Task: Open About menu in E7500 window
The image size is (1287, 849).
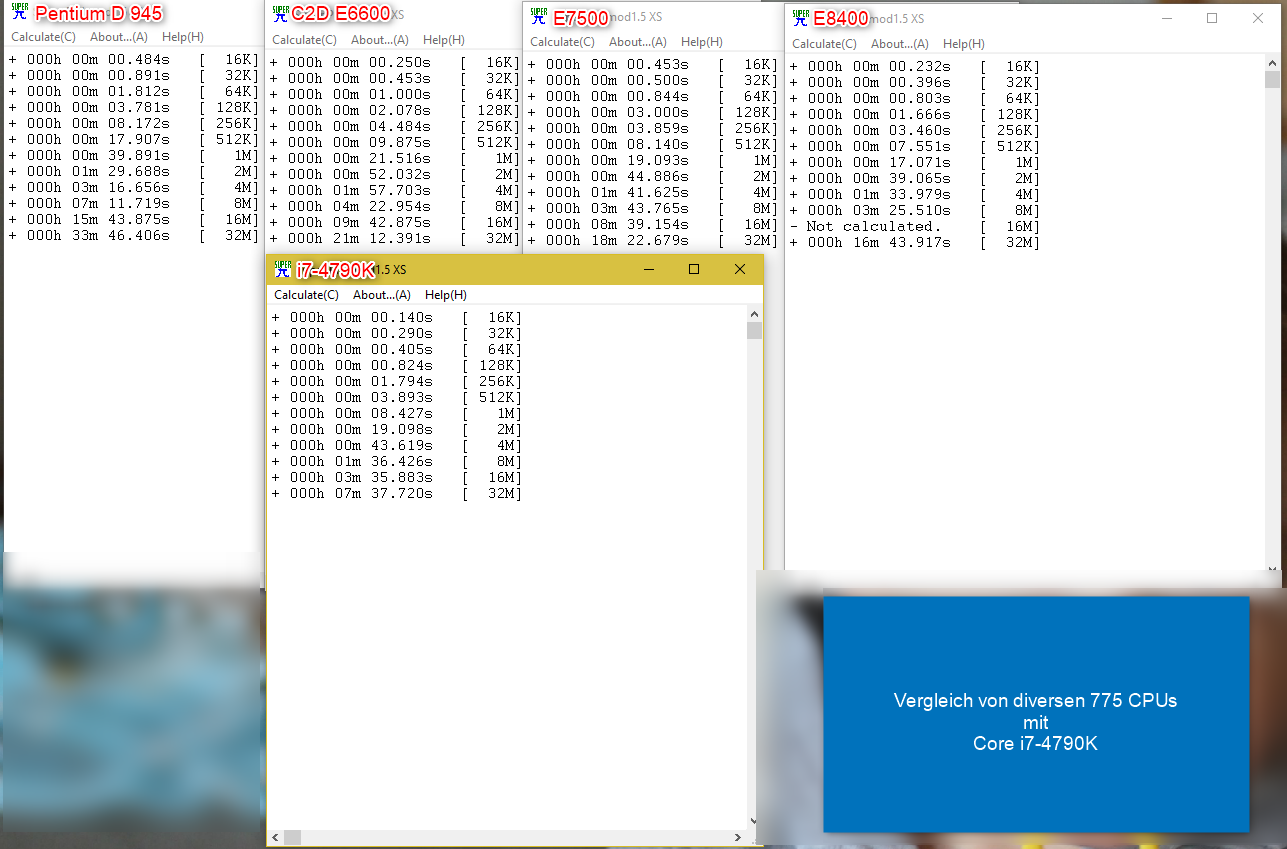Action: (638, 42)
